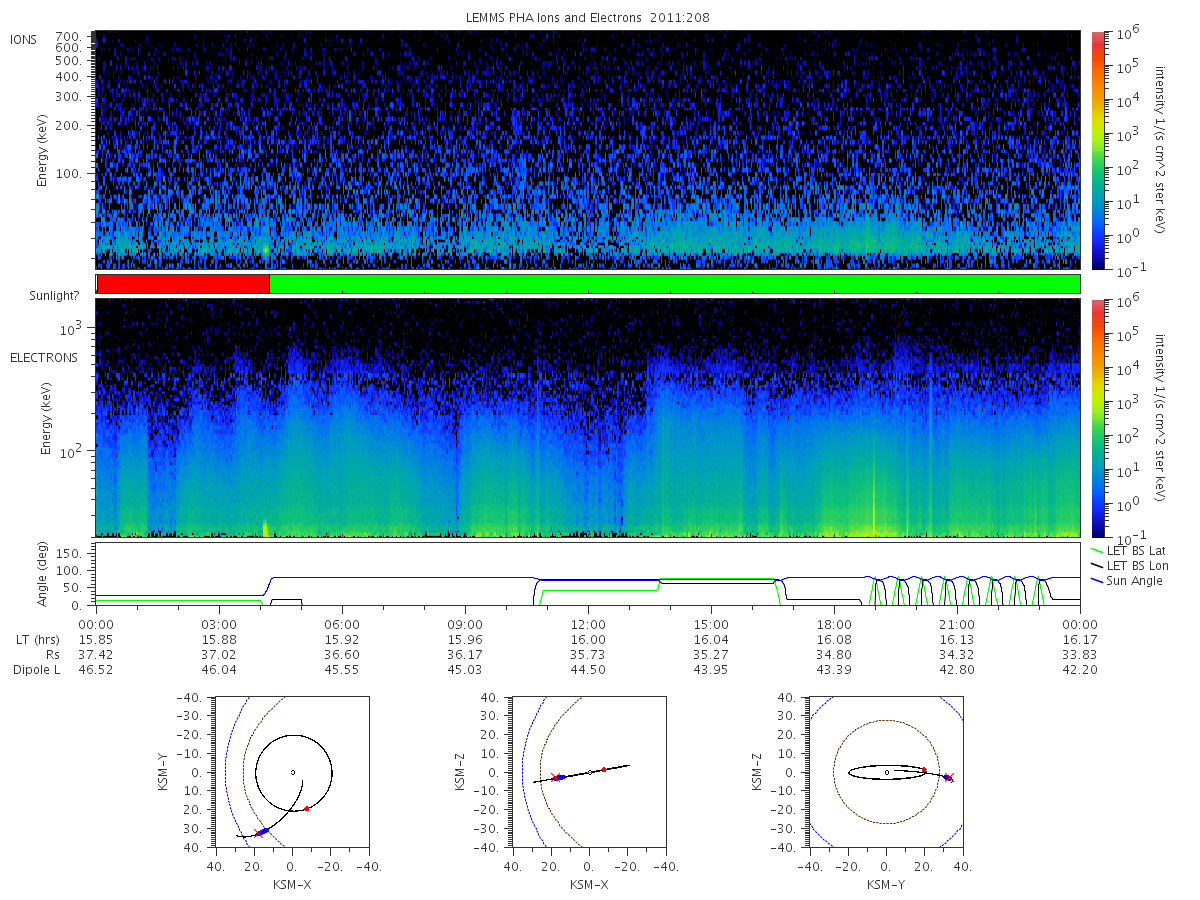
Task: Click the red X marker in KSM-Y/KSM-Z plot
Action: tap(949, 777)
